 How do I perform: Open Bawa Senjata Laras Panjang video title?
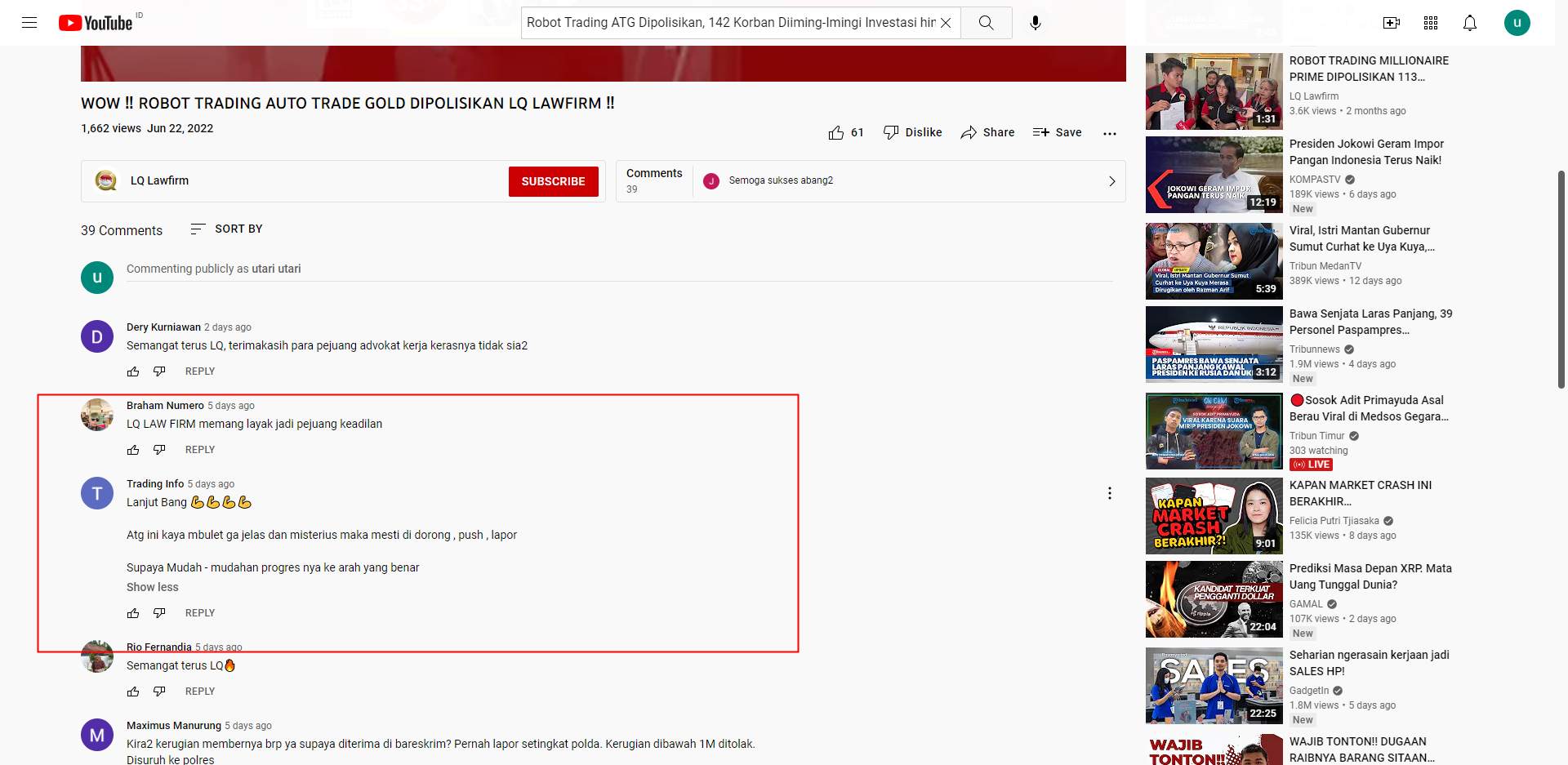[x=1370, y=322]
